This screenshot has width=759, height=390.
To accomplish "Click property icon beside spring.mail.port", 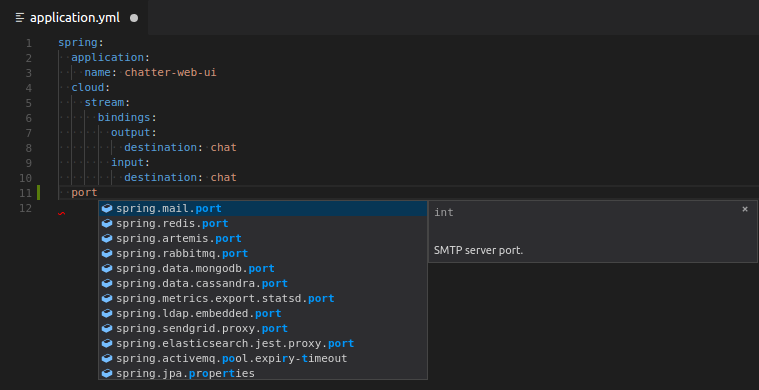I will (x=107, y=209).
